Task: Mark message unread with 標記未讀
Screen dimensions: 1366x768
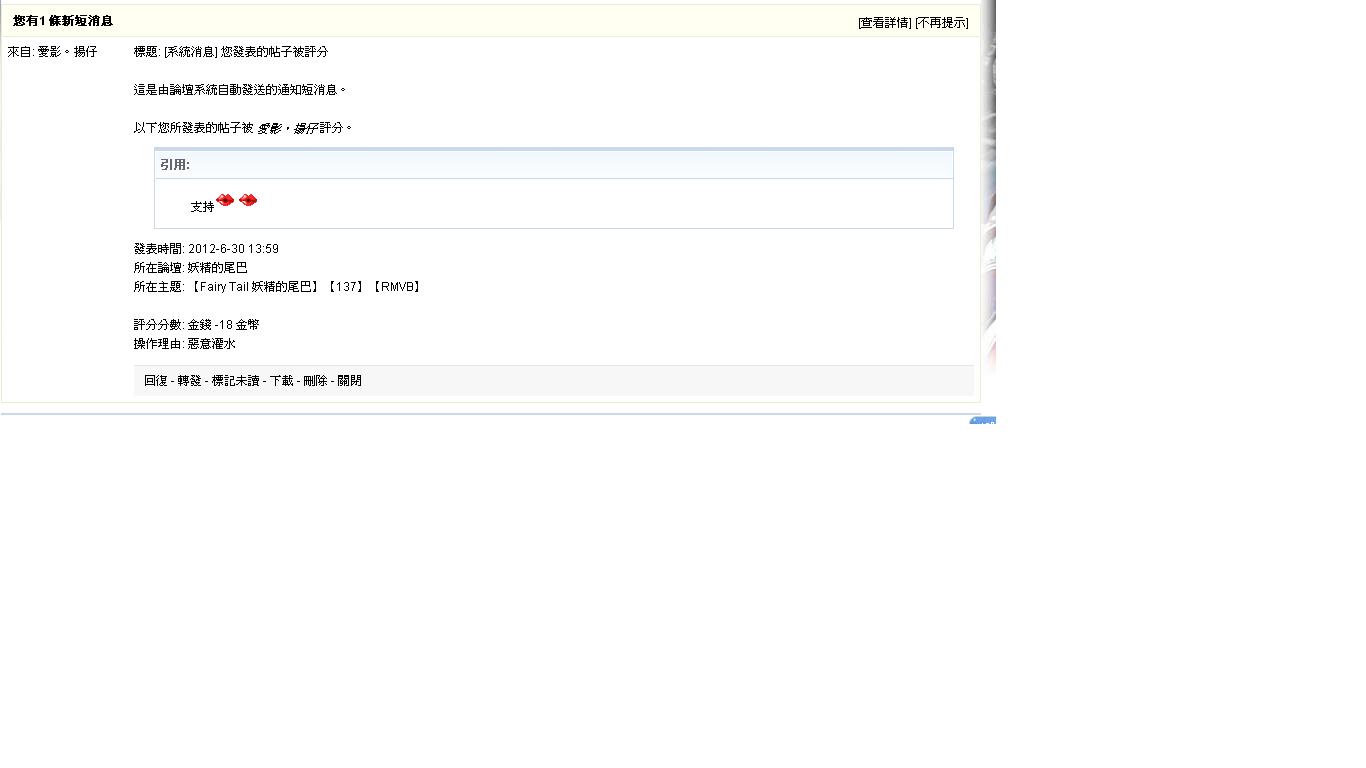Action: tap(236, 381)
